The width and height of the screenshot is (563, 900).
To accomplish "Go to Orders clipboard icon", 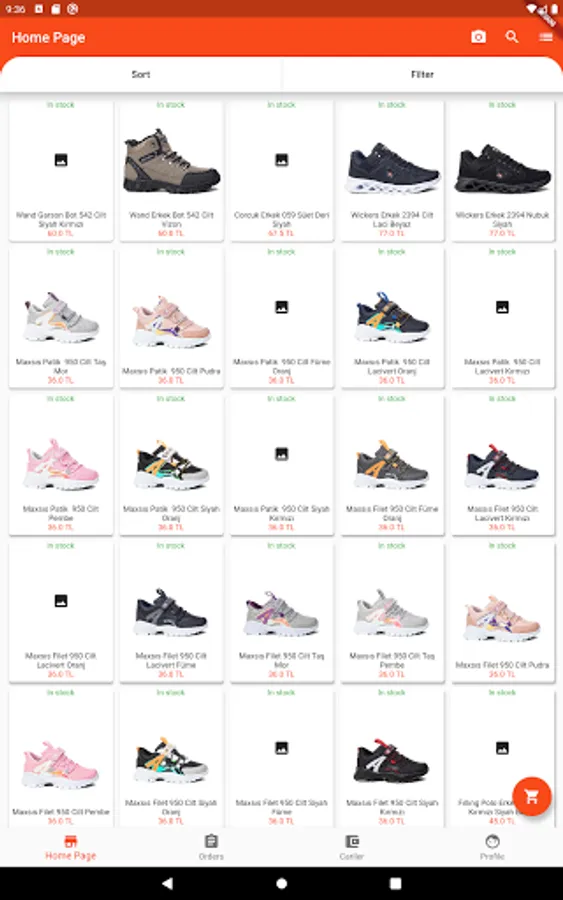I will pyautogui.click(x=211, y=841).
